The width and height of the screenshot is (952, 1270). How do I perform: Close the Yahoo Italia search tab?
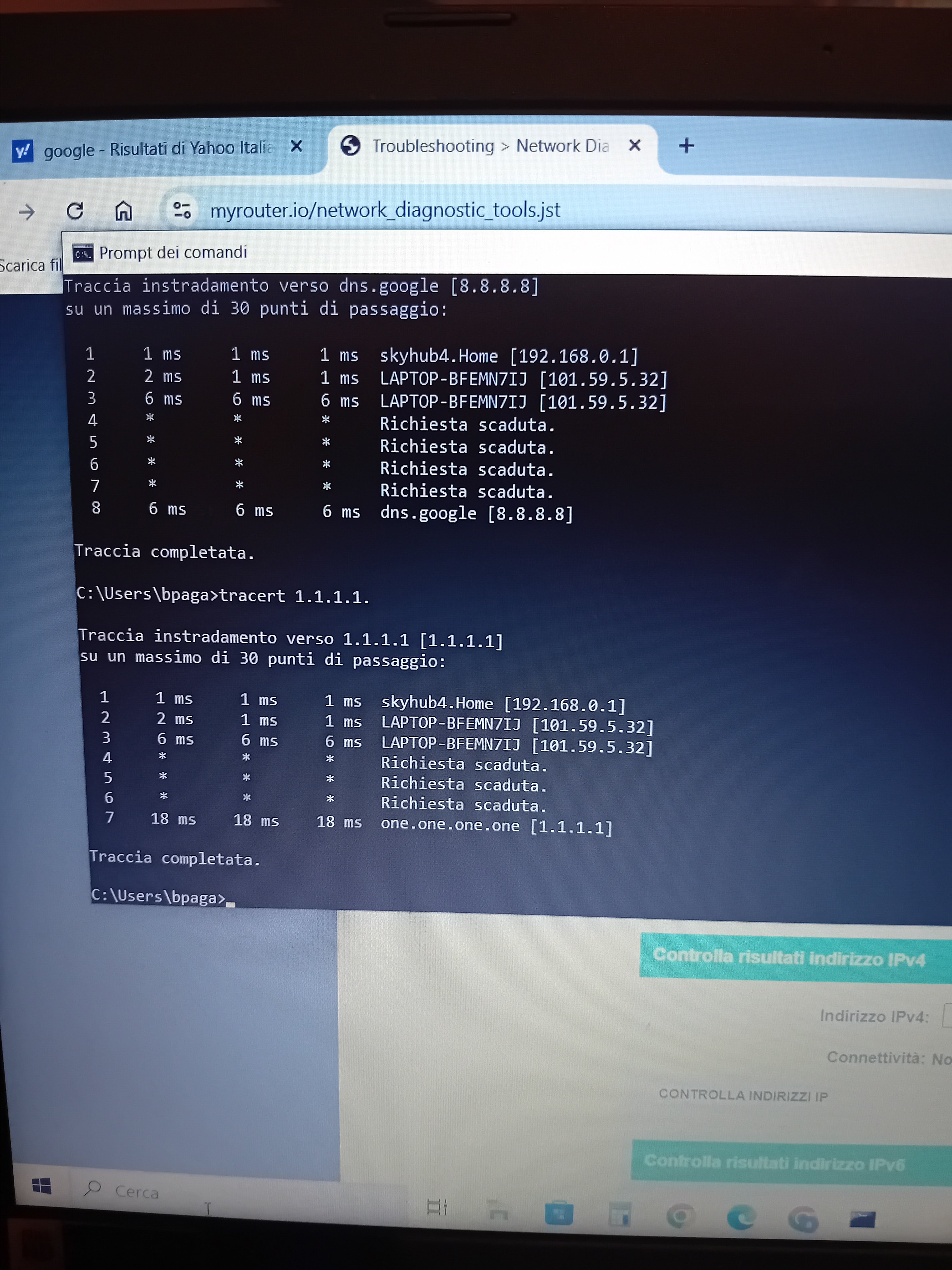(x=297, y=146)
